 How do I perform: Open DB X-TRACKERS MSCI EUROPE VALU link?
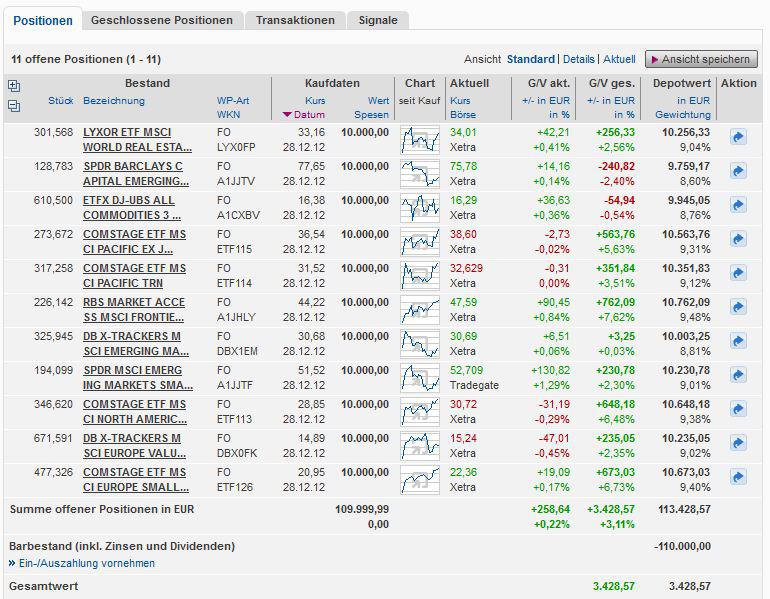134,446
